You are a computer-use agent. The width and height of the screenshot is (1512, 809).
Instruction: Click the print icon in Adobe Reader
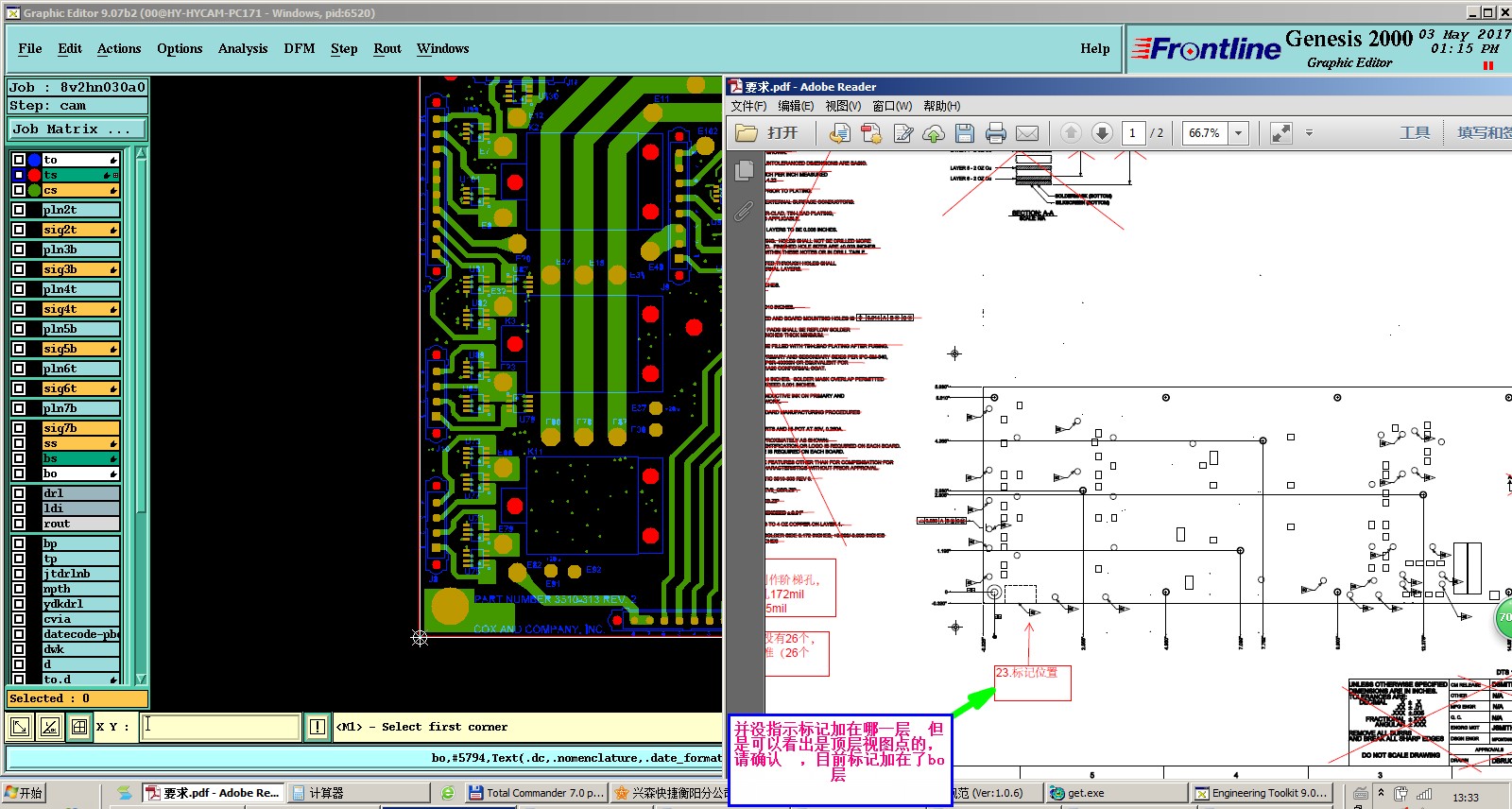point(995,133)
